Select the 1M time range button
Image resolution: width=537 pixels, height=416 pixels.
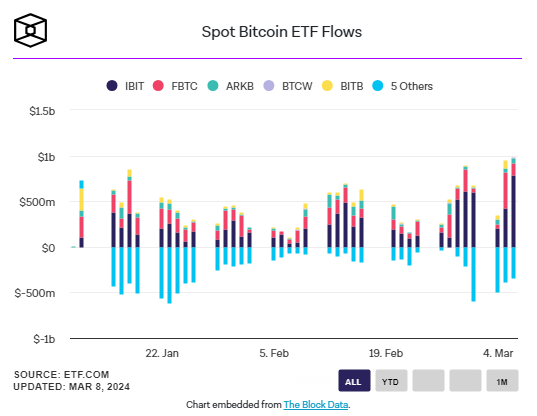[502, 380]
